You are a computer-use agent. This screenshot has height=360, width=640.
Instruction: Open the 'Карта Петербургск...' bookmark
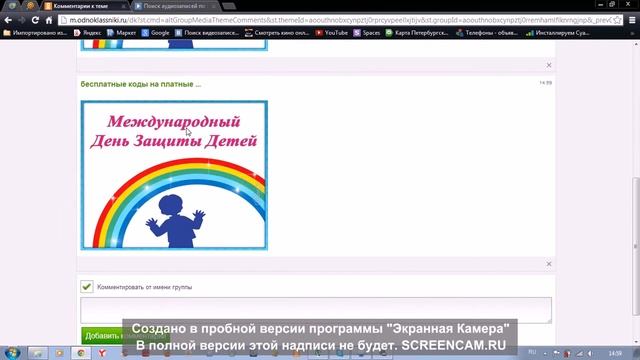click(x=417, y=33)
